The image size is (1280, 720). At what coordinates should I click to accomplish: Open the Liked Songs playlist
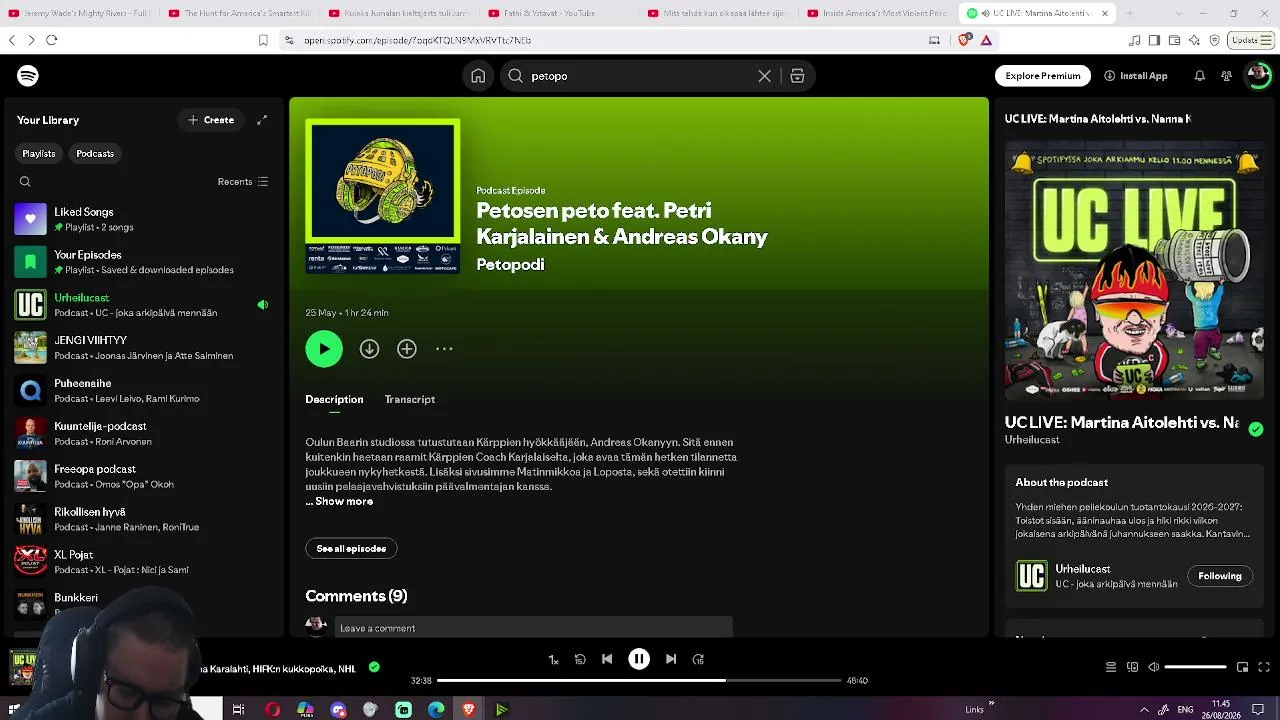(x=144, y=219)
